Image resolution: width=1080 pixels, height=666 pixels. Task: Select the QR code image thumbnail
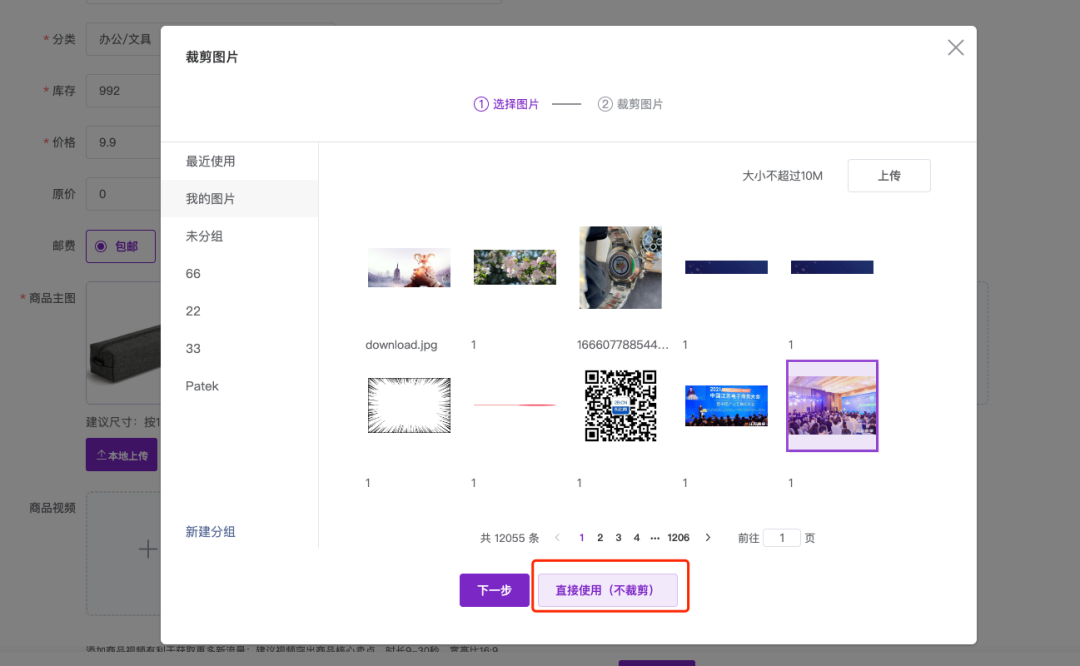(x=620, y=406)
